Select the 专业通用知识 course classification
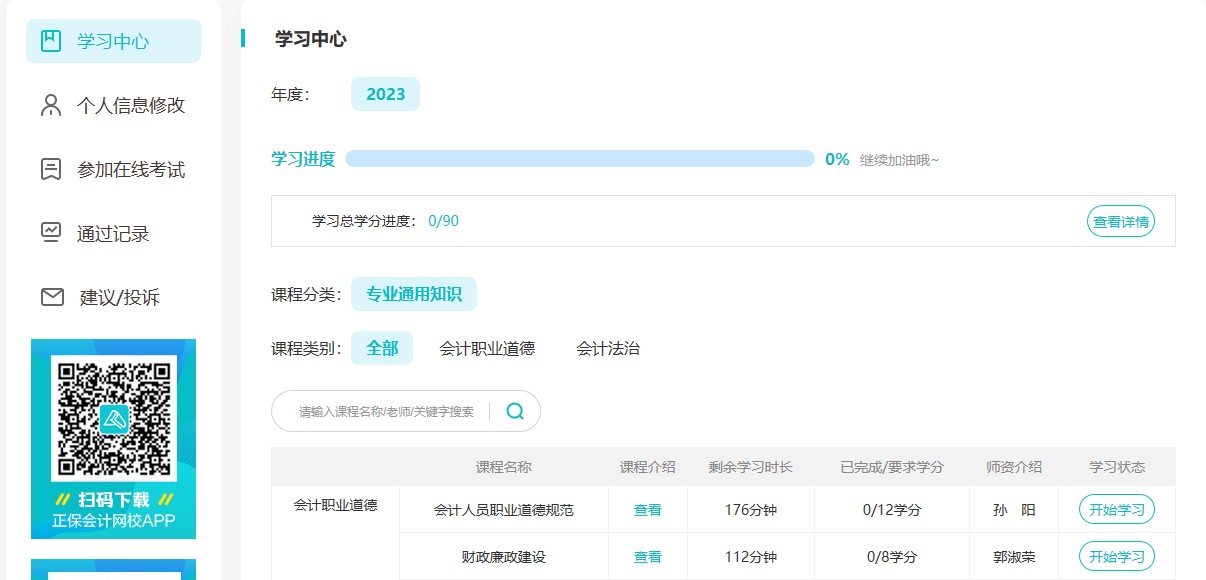The width and height of the screenshot is (1206, 580). click(413, 294)
